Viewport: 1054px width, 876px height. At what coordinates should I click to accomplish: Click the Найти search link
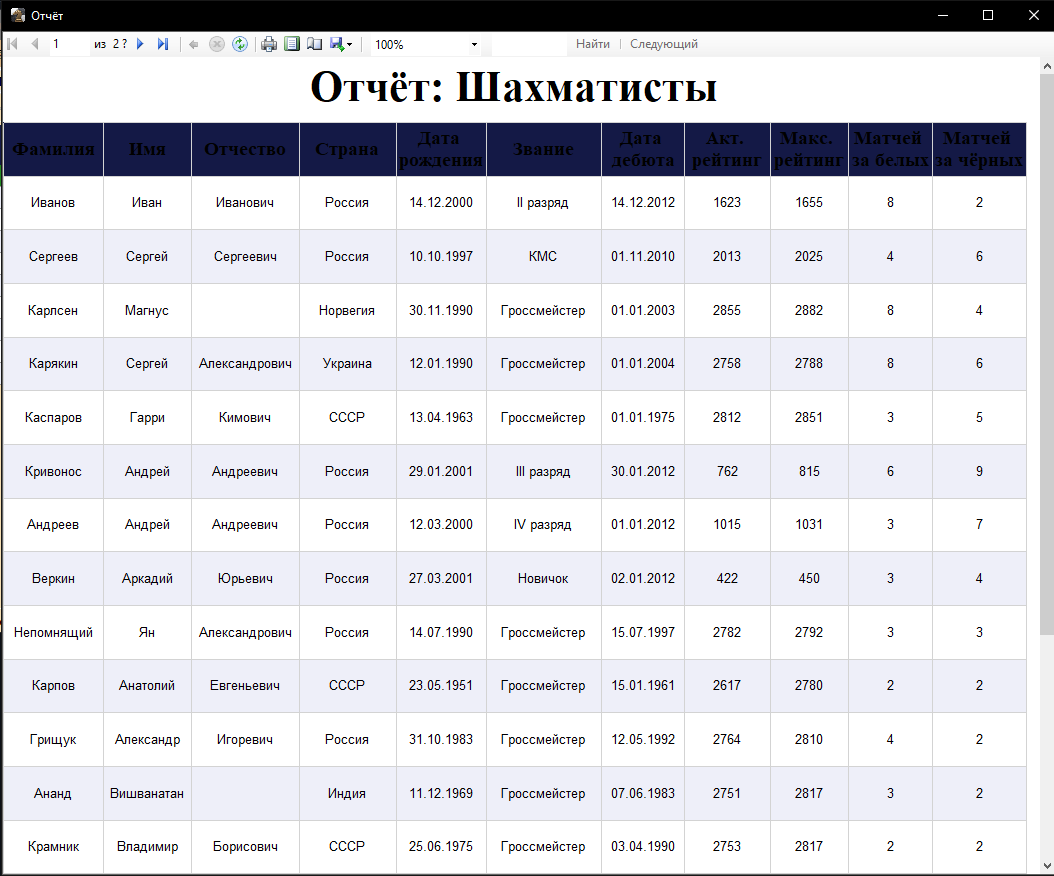pyautogui.click(x=593, y=44)
